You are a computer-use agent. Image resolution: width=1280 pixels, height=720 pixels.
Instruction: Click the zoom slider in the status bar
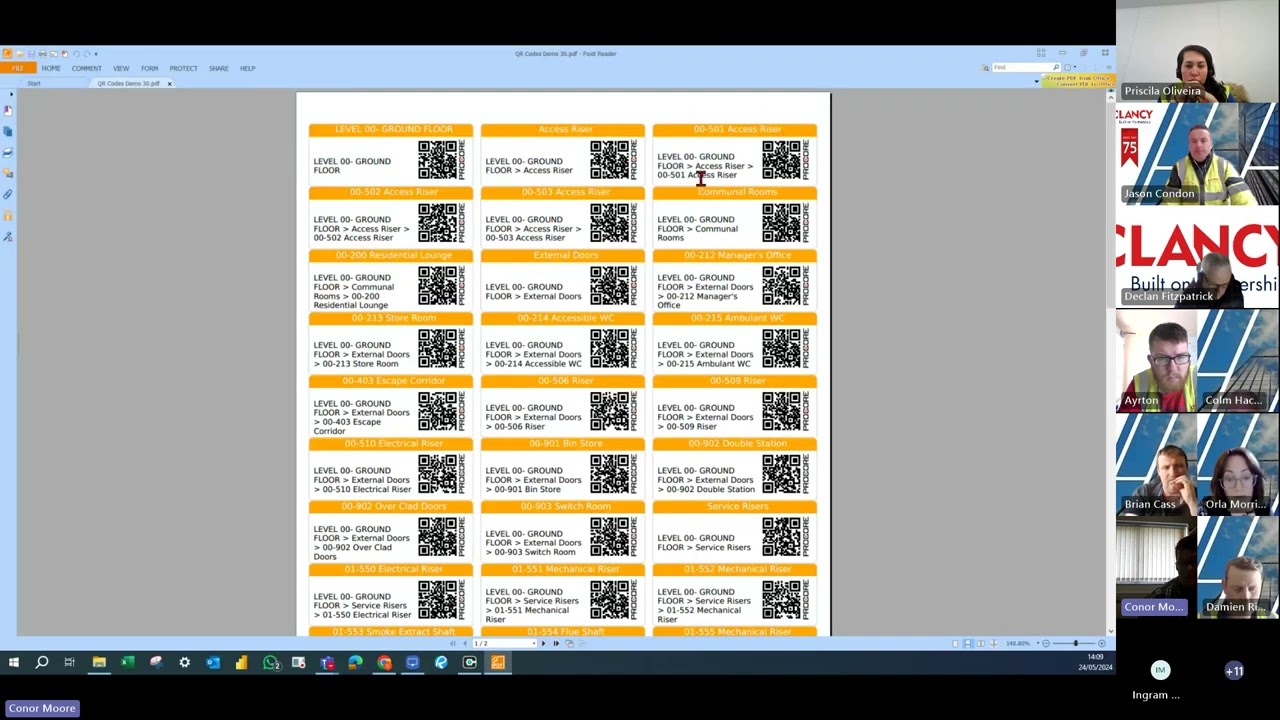pyautogui.click(x=1074, y=643)
